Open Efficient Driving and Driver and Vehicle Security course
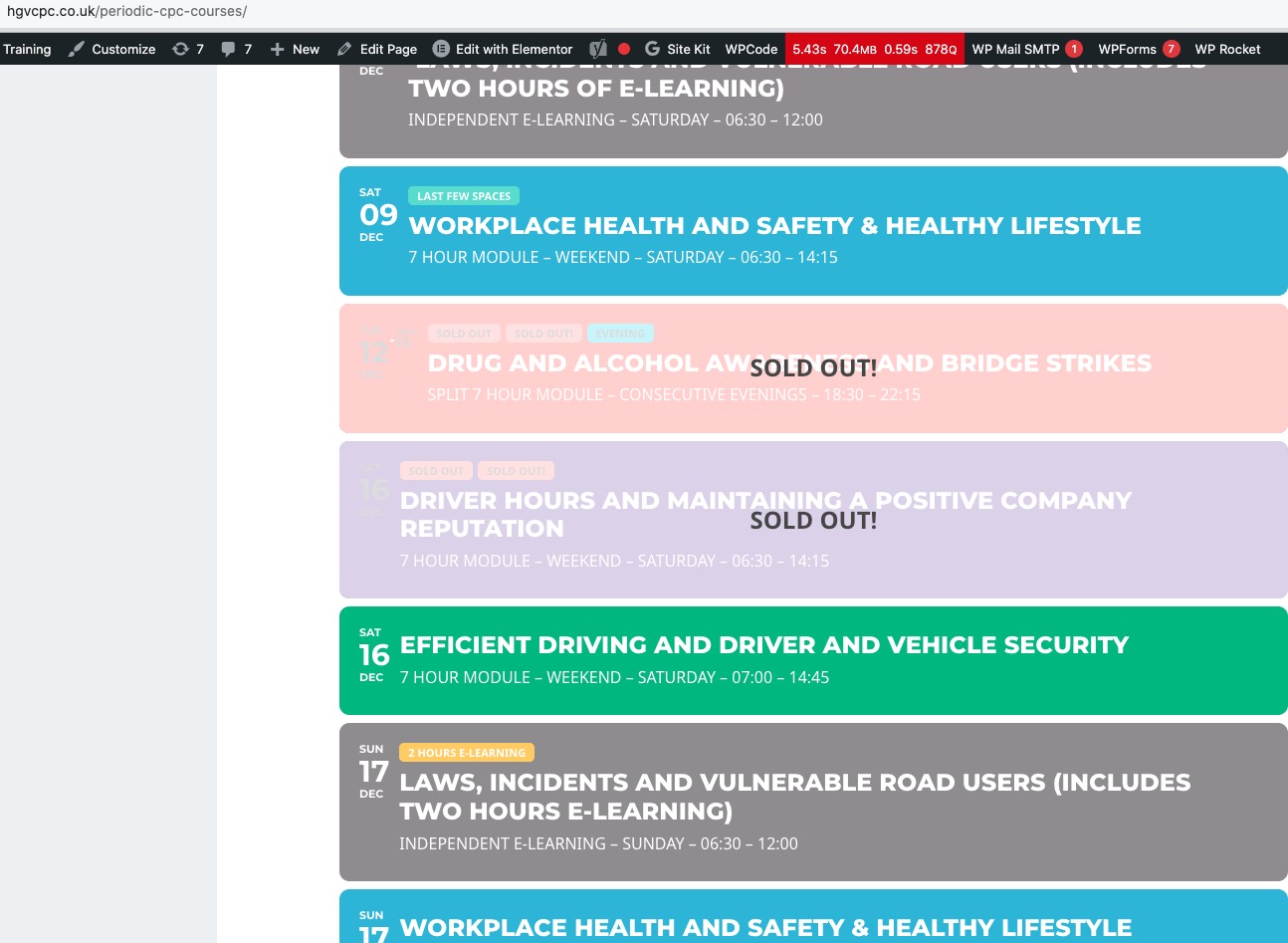 (813, 660)
